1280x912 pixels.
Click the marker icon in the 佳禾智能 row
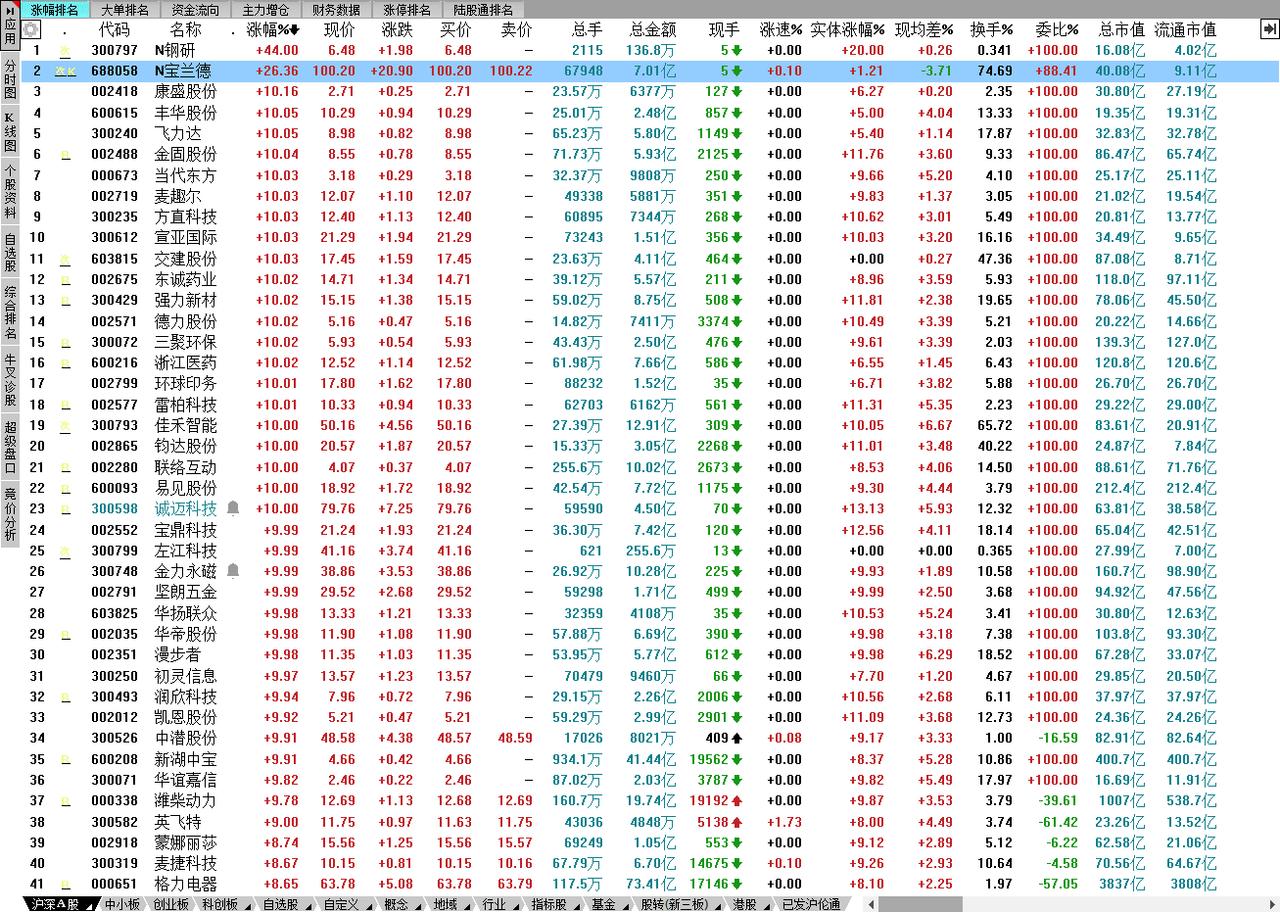click(x=65, y=426)
